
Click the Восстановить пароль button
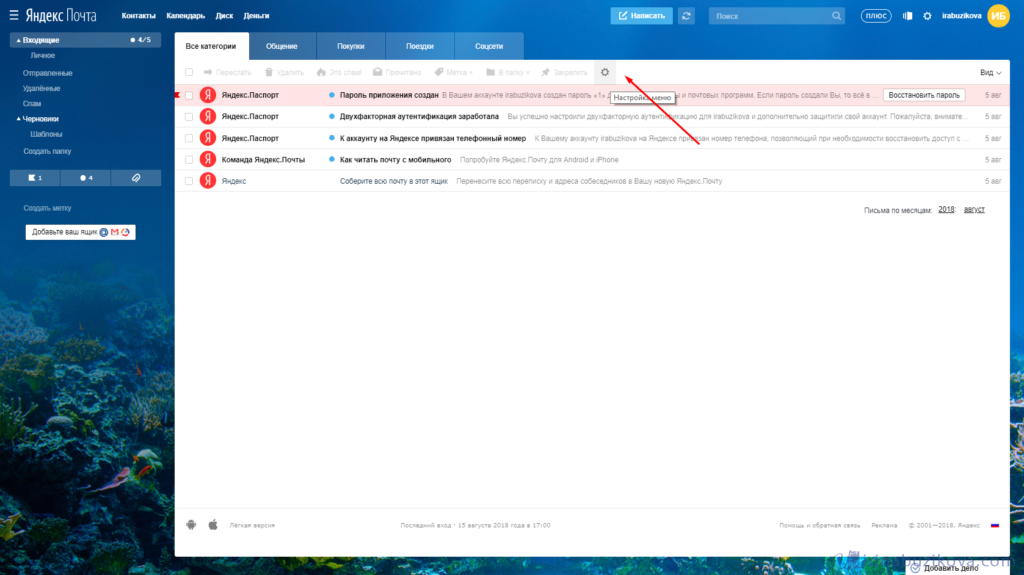[x=924, y=95]
